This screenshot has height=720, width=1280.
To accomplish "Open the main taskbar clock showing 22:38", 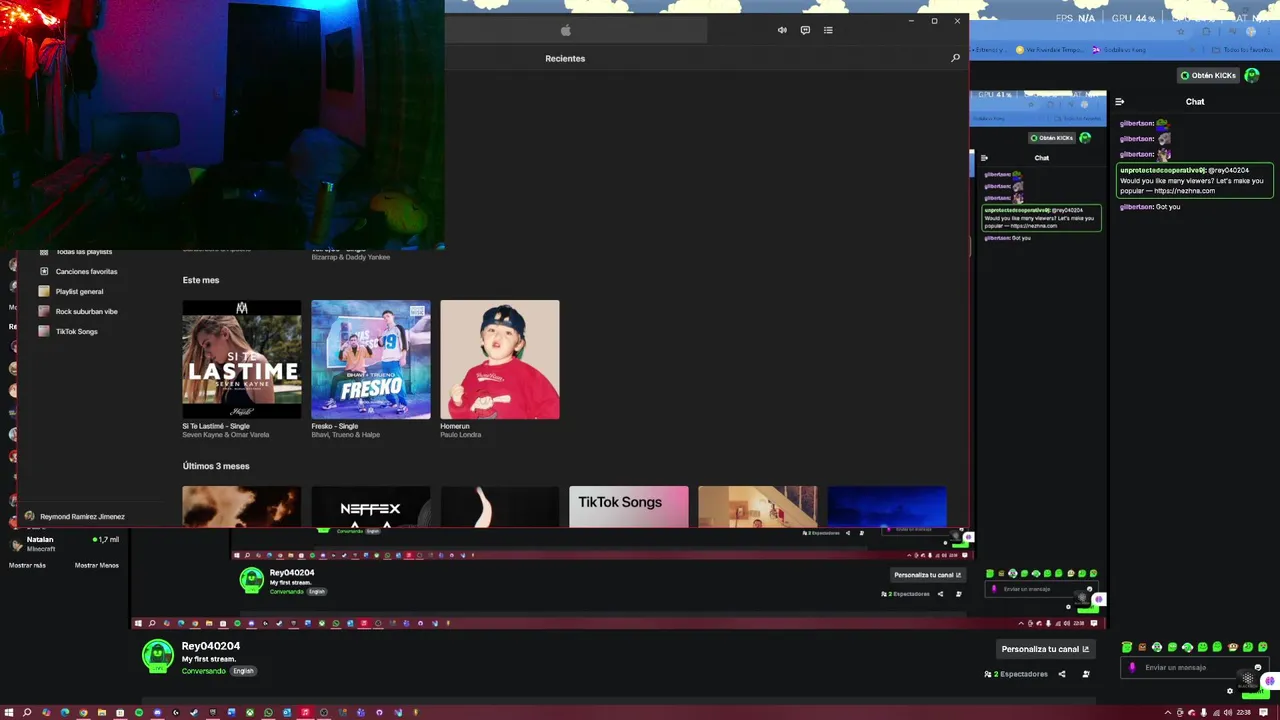I will pyautogui.click(x=1243, y=712).
